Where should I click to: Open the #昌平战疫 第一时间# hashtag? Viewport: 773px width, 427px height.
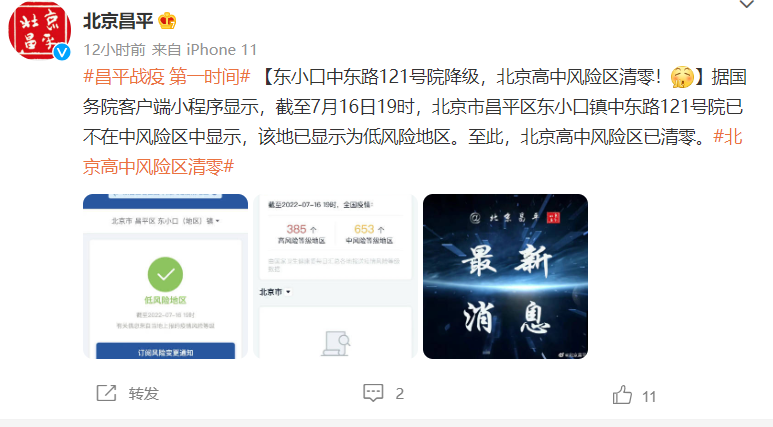click(167, 77)
